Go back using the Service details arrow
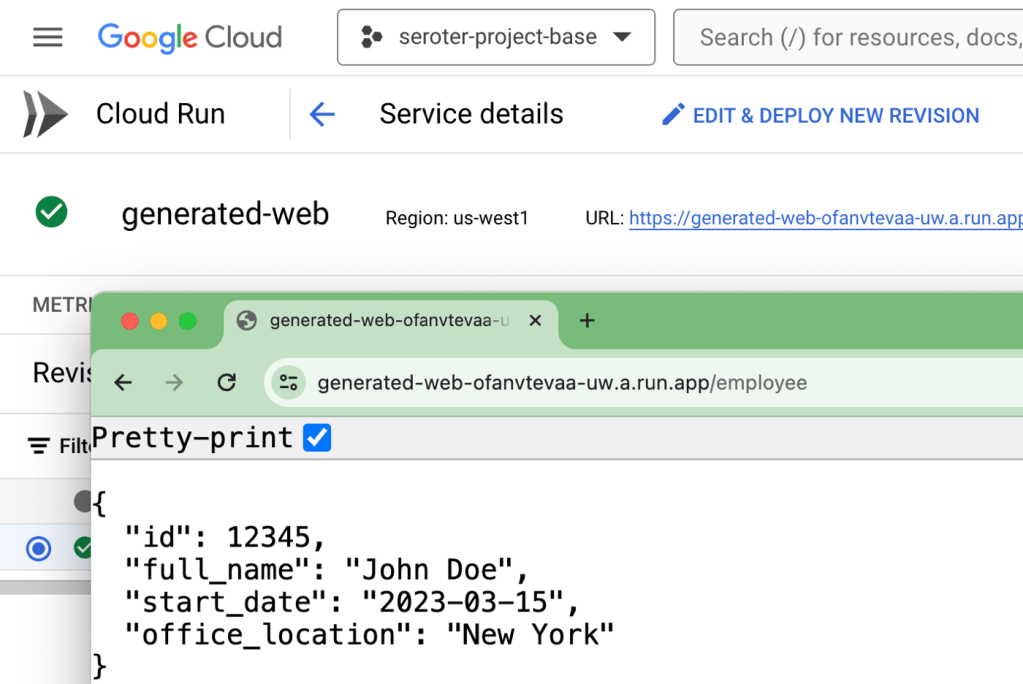This screenshot has width=1023, height=684. (x=322, y=114)
